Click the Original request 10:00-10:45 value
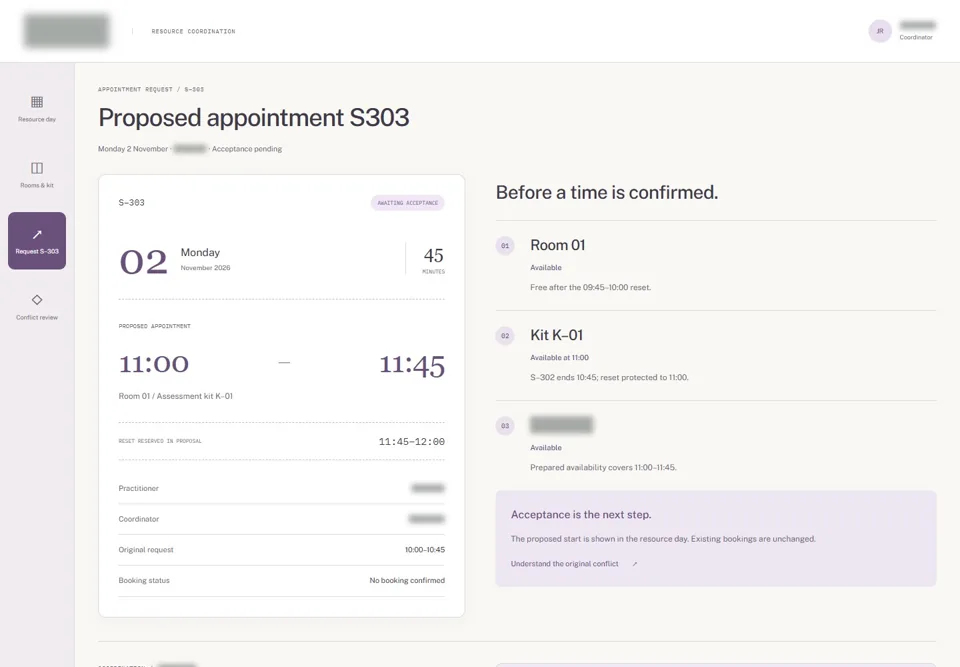The image size is (960, 667). 425,550
